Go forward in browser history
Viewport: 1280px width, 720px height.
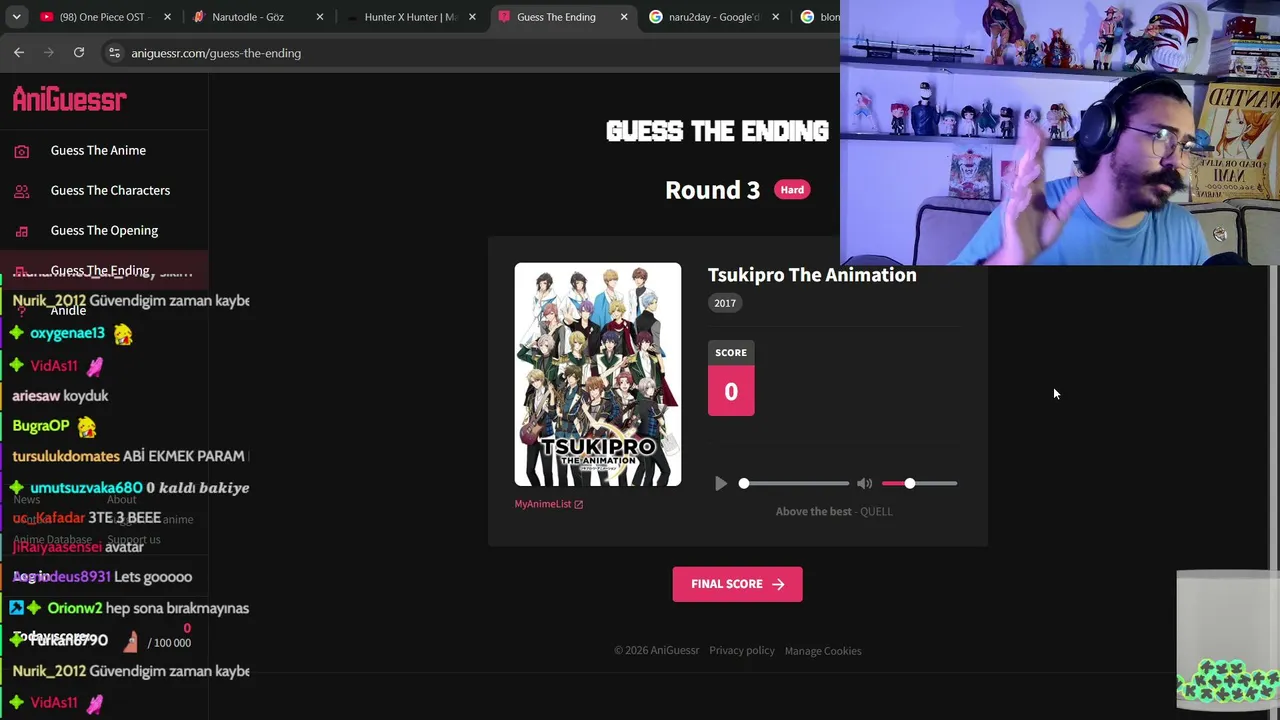(x=49, y=52)
